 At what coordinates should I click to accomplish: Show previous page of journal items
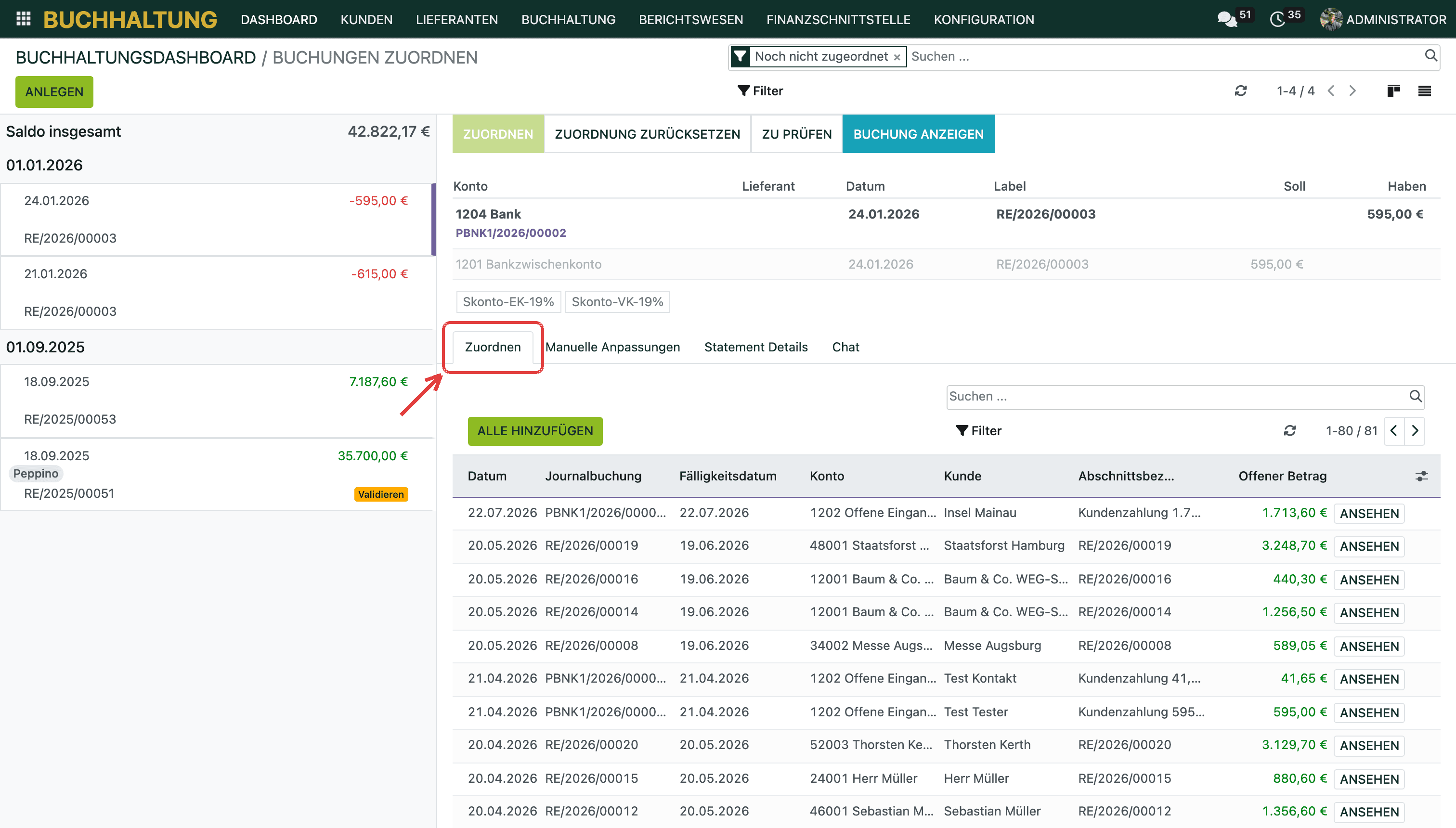[1394, 431]
